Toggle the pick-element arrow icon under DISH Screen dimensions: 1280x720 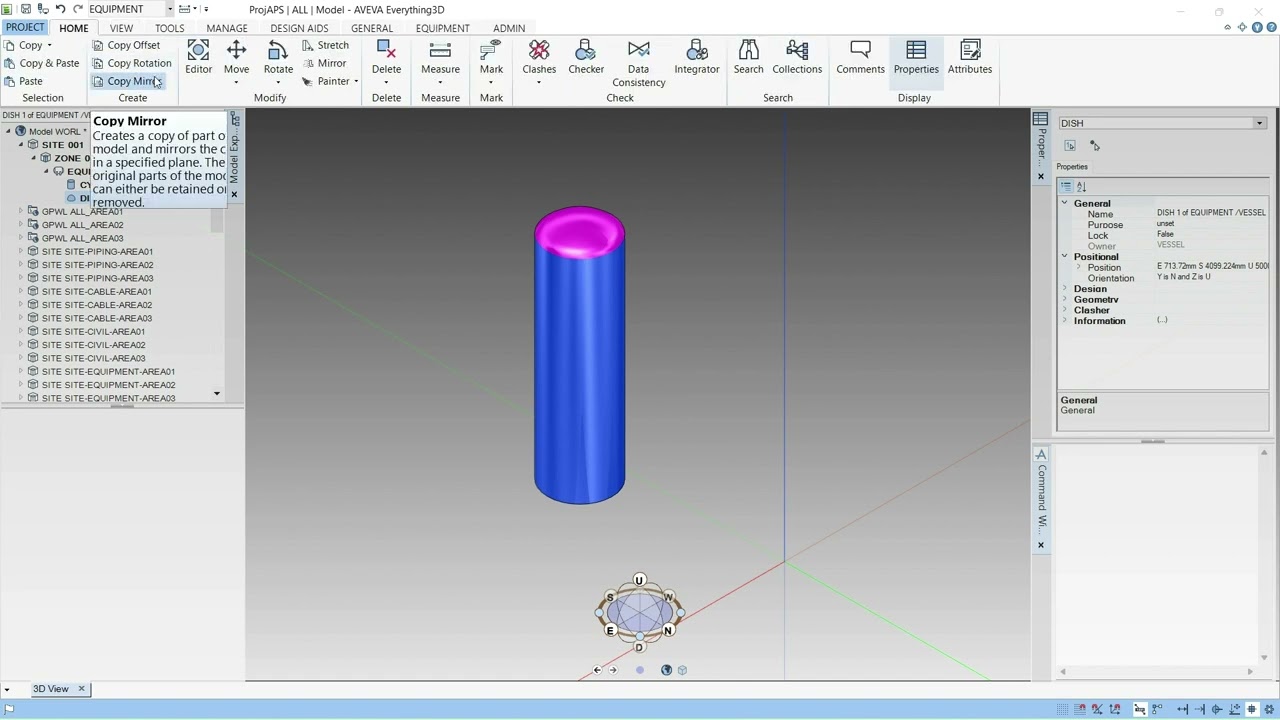point(1070,146)
